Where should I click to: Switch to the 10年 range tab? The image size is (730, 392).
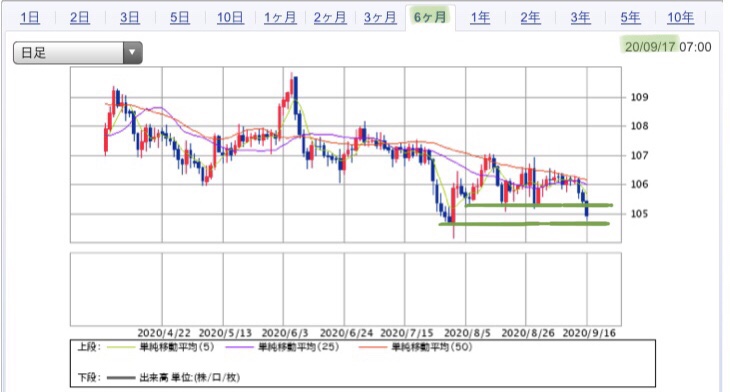(x=681, y=18)
